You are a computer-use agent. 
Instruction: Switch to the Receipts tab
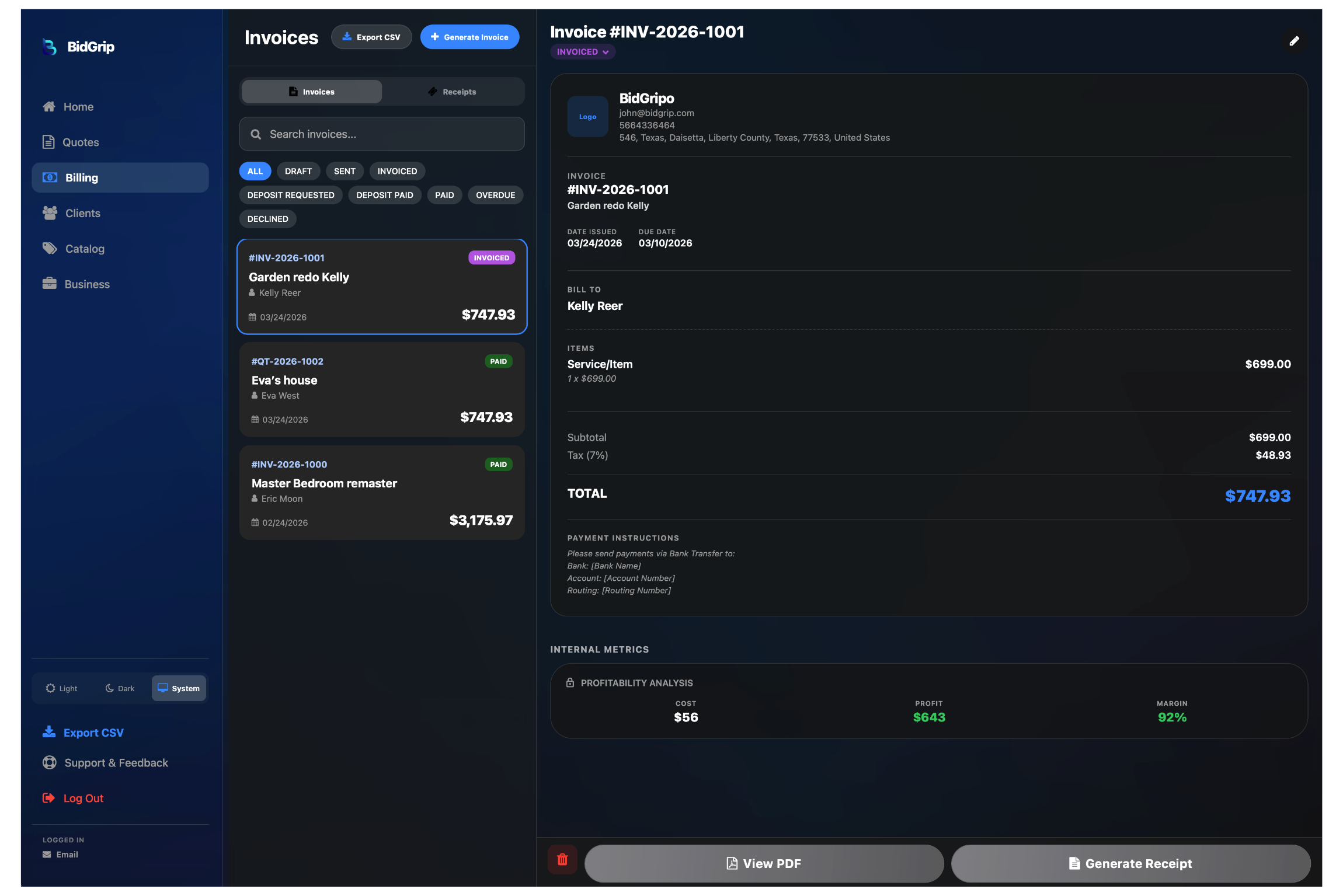[x=453, y=91]
